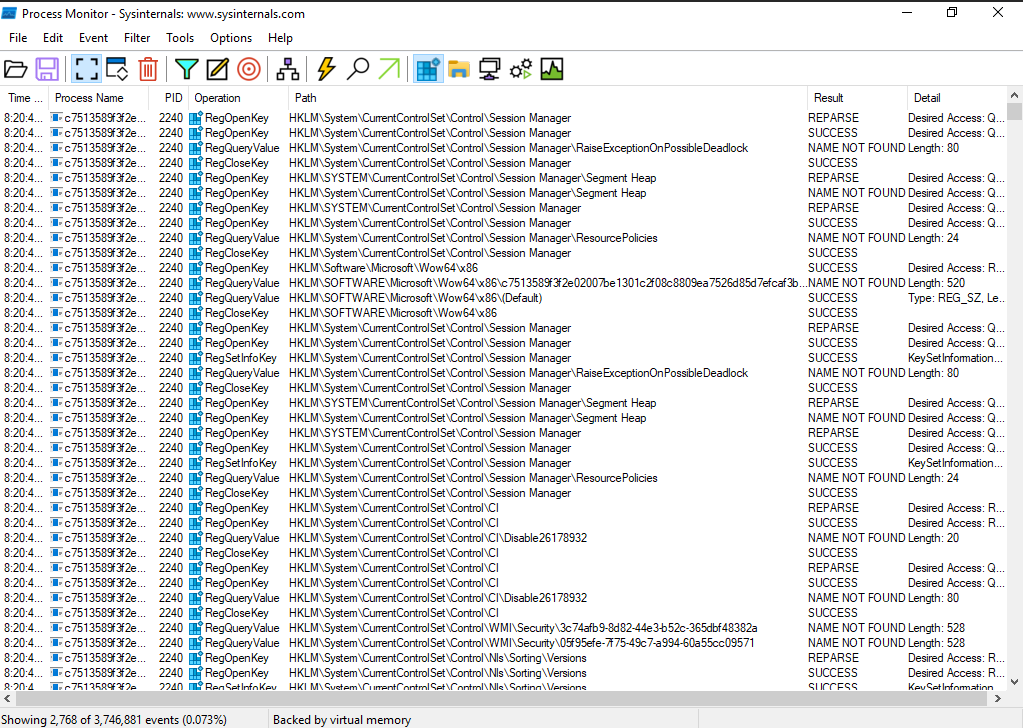Toggle the Show File System Activity icon
Image resolution: width=1023 pixels, height=728 pixels.
tap(459, 69)
